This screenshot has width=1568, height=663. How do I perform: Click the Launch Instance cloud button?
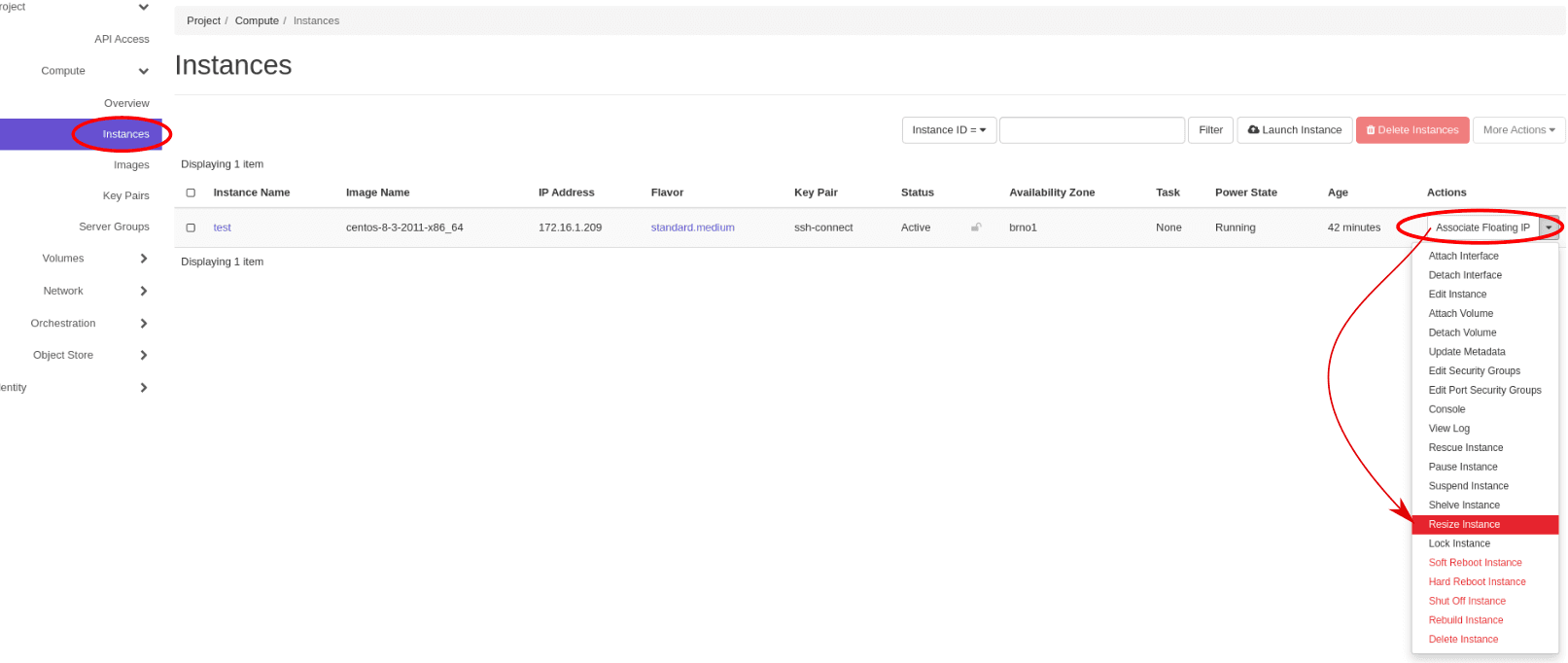(1294, 130)
